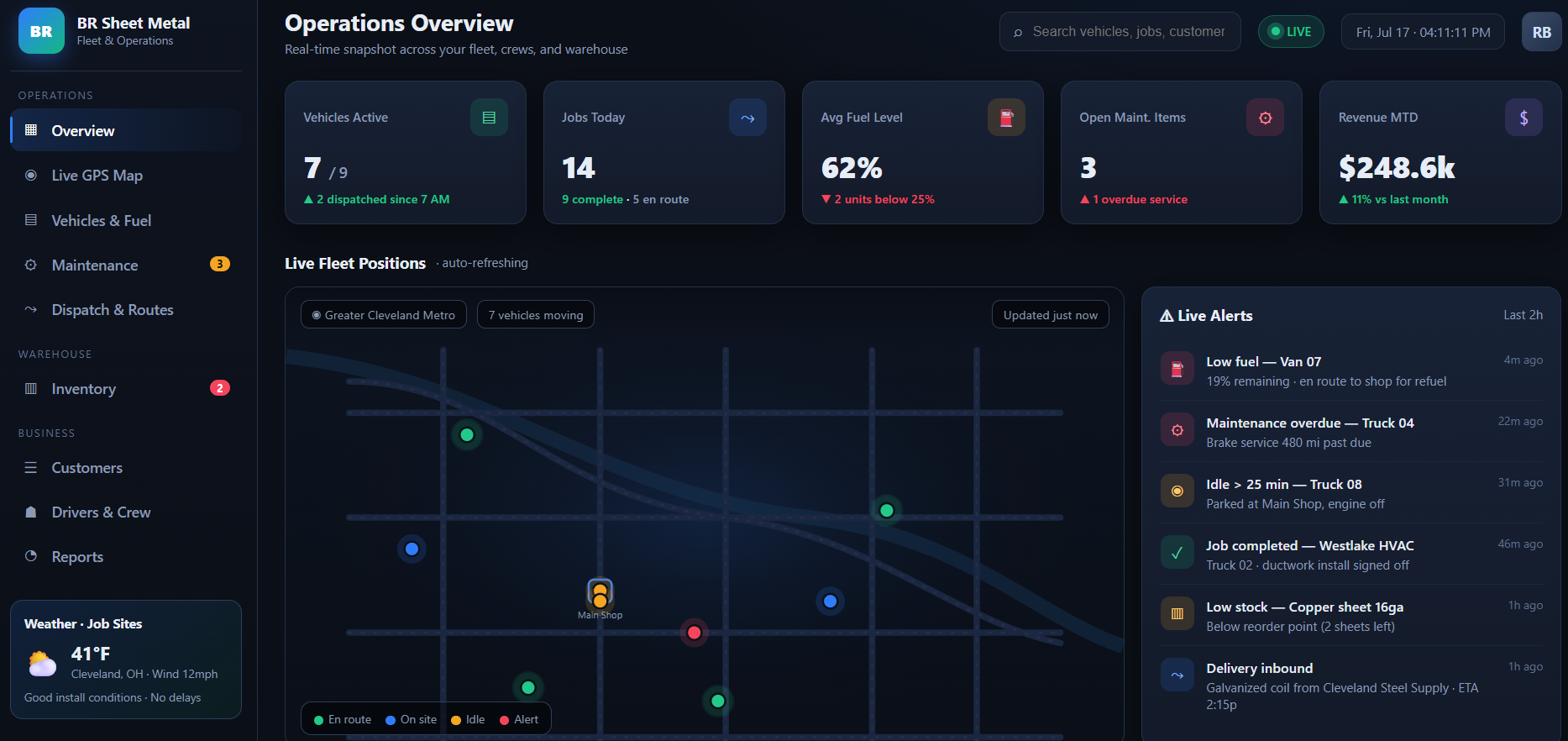Click the Reports pie chart icon
The image size is (1568, 741).
coord(31,556)
